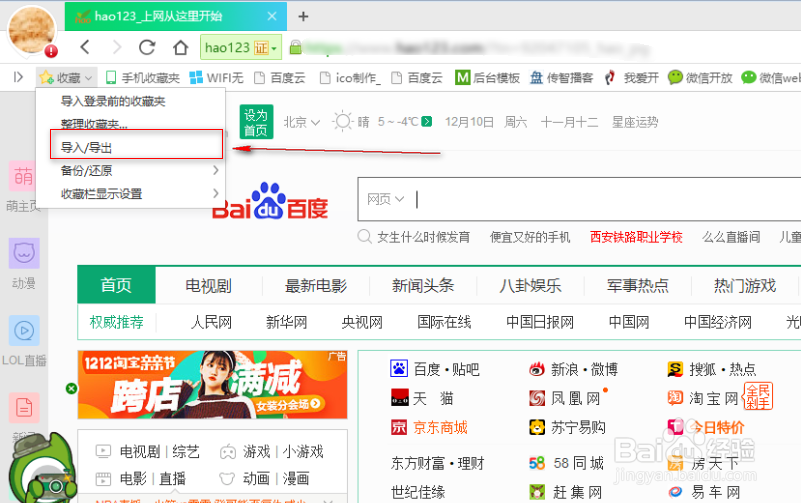The width and height of the screenshot is (801, 503).
Task: Go back with the browser back arrow
Action: click(85, 47)
